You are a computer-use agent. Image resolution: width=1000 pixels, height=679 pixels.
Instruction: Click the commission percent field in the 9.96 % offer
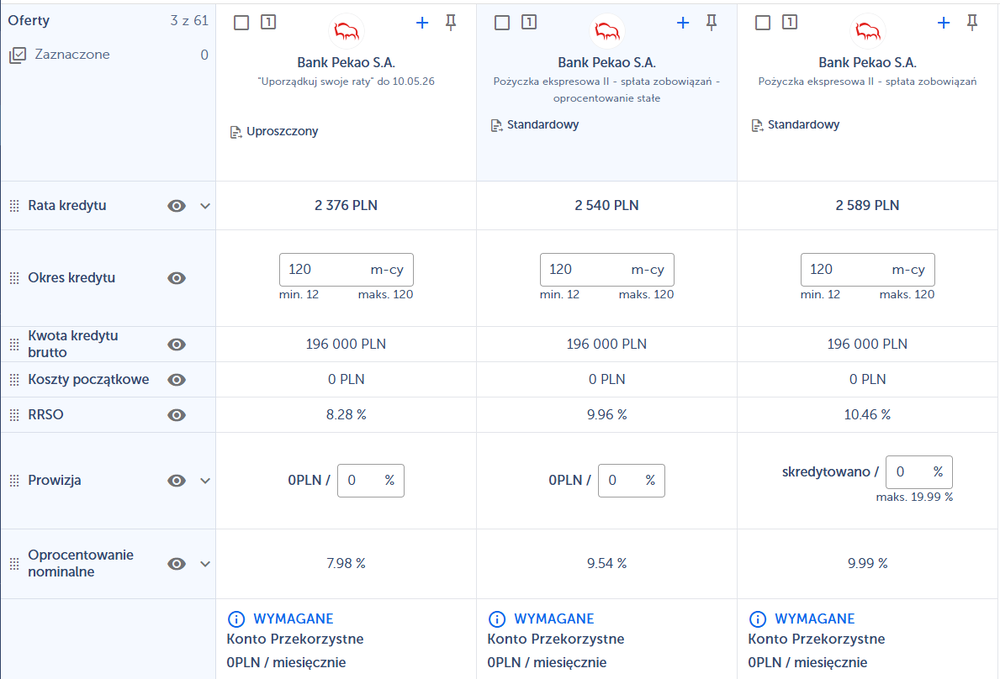pyautogui.click(x=631, y=481)
